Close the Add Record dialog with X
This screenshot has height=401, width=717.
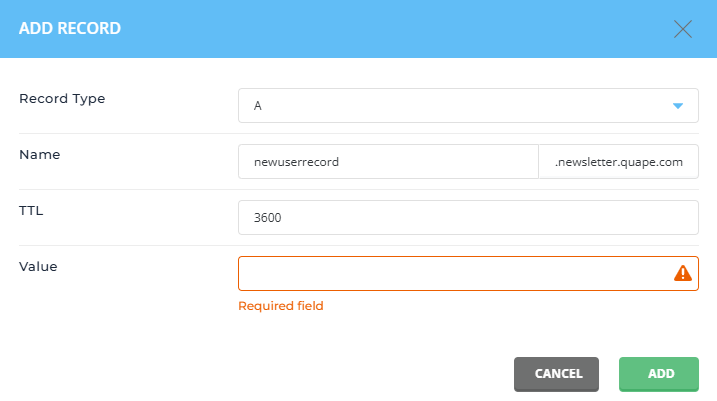(x=683, y=29)
